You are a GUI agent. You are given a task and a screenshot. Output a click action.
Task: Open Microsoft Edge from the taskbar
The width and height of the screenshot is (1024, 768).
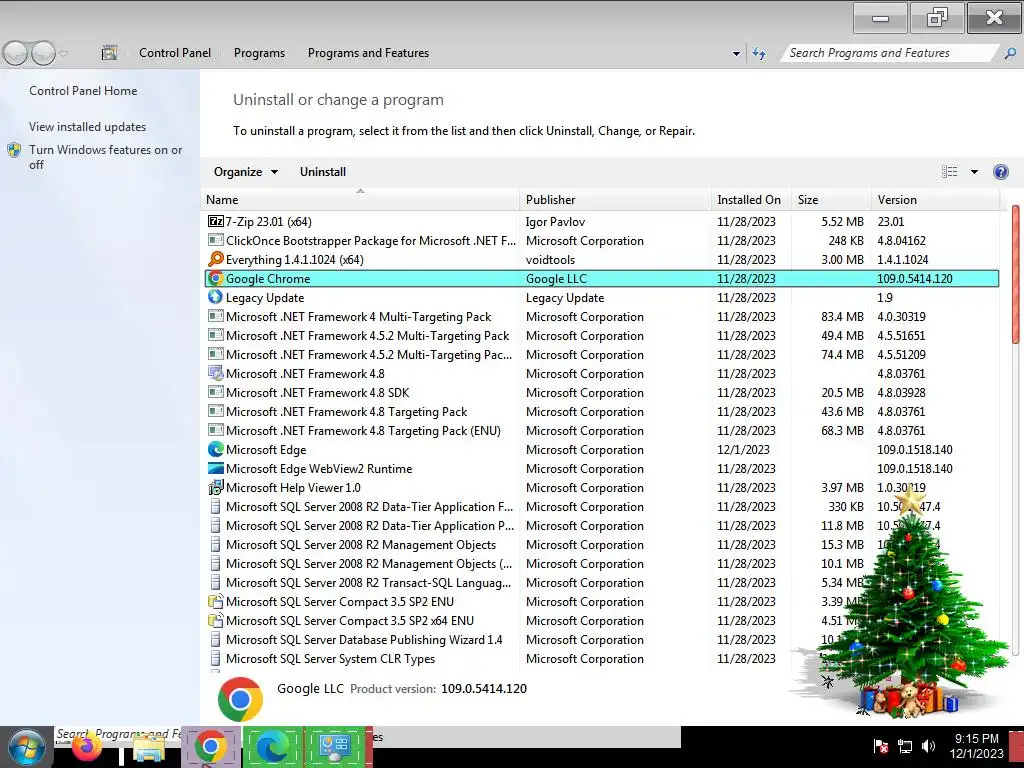click(x=272, y=747)
